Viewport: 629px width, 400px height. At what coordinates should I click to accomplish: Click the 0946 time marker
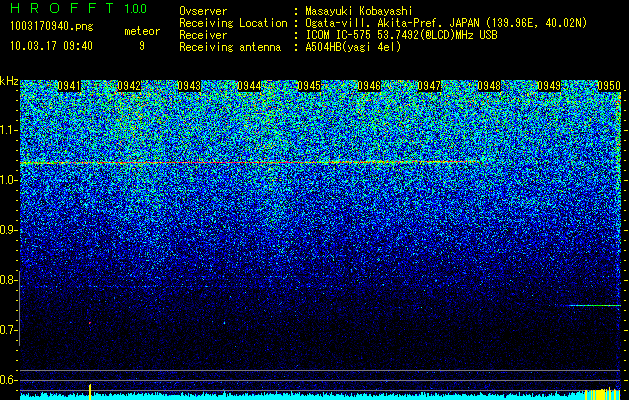pos(369,86)
